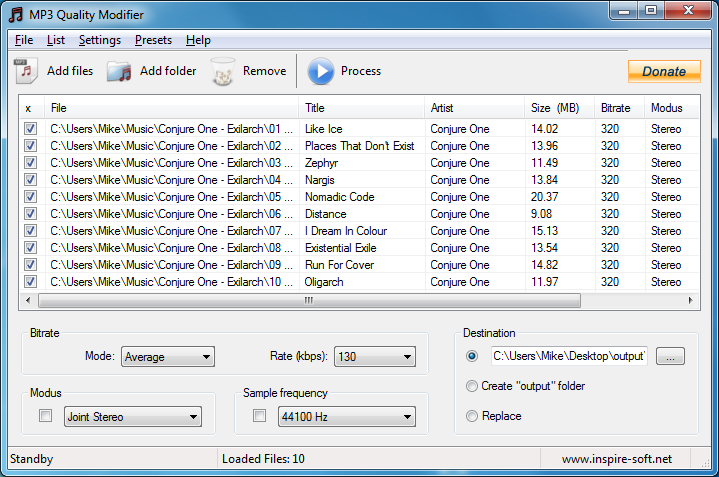Open the 44100 Hz sample frequency dropdown
The height and width of the screenshot is (477, 719).
click(347, 416)
